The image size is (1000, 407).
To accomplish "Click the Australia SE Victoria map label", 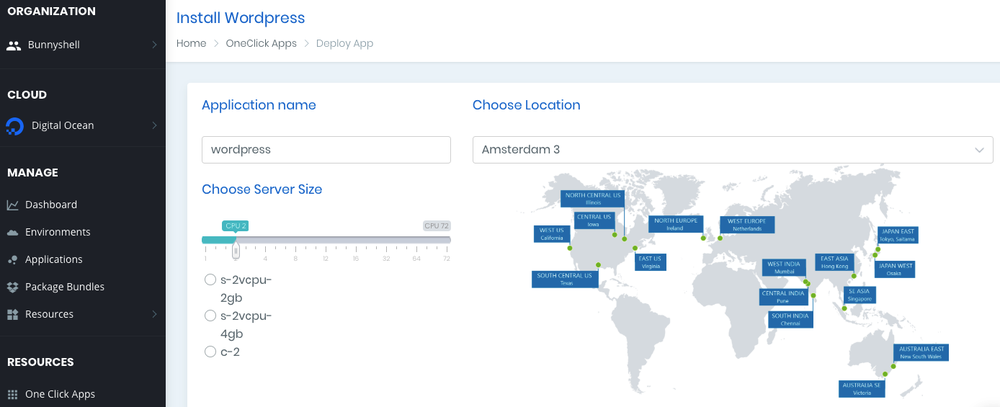I will [x=861, y=389].
